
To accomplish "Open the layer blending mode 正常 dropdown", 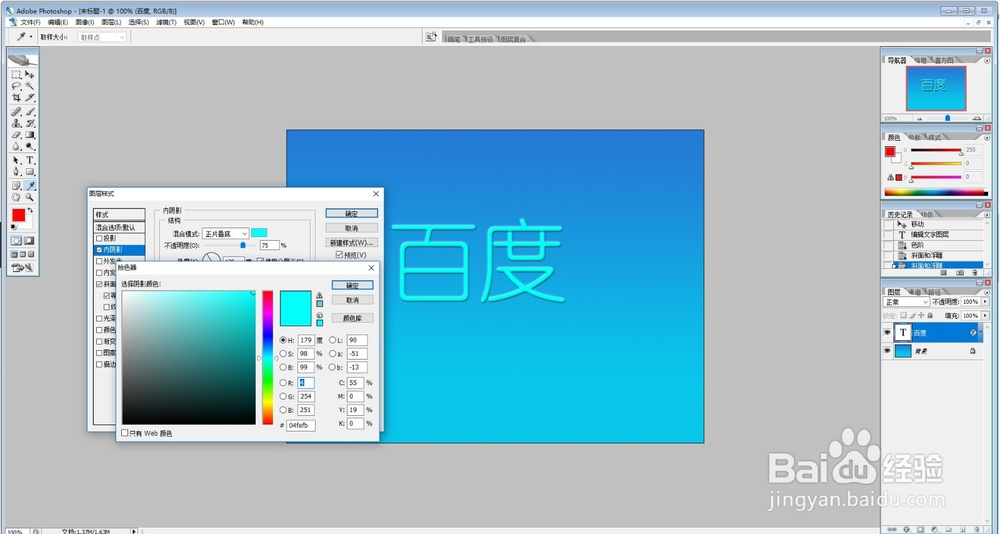I will (x=906, y=302).
